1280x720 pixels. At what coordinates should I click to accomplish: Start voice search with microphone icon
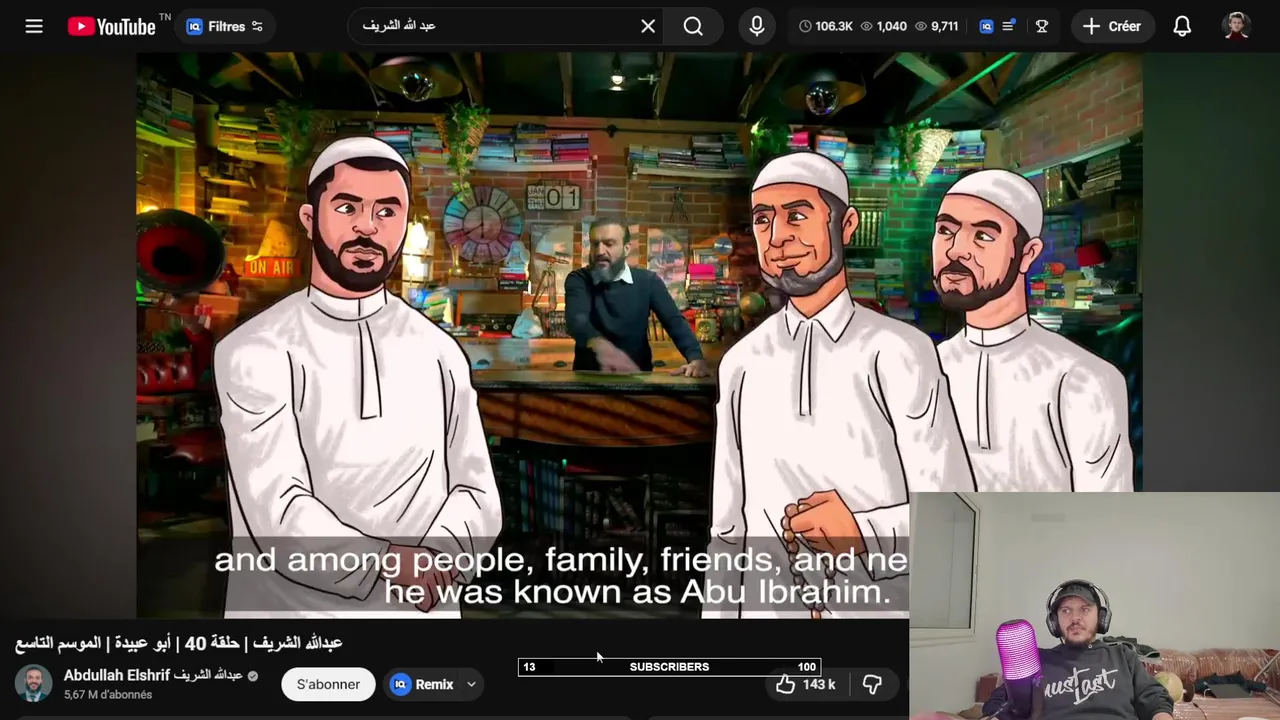pos(757,26)
